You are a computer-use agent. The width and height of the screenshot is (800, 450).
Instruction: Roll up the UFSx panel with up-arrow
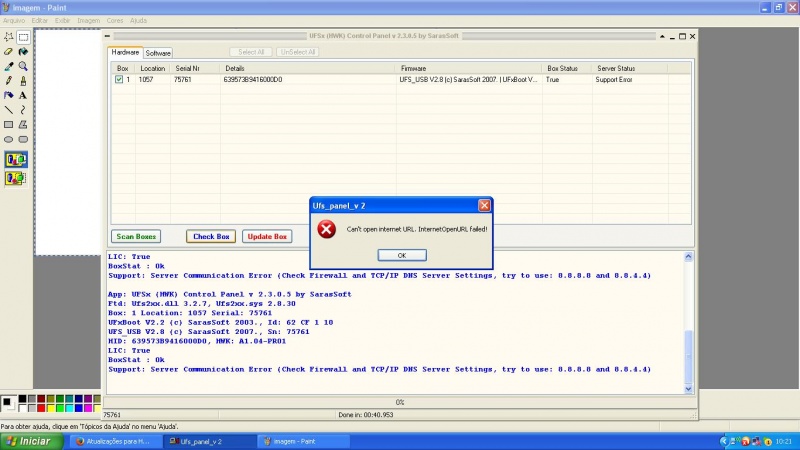[x=662, y=36]
